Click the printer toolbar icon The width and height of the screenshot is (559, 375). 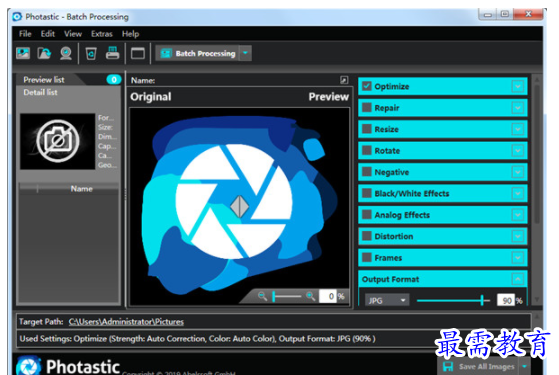click(113, 53)
